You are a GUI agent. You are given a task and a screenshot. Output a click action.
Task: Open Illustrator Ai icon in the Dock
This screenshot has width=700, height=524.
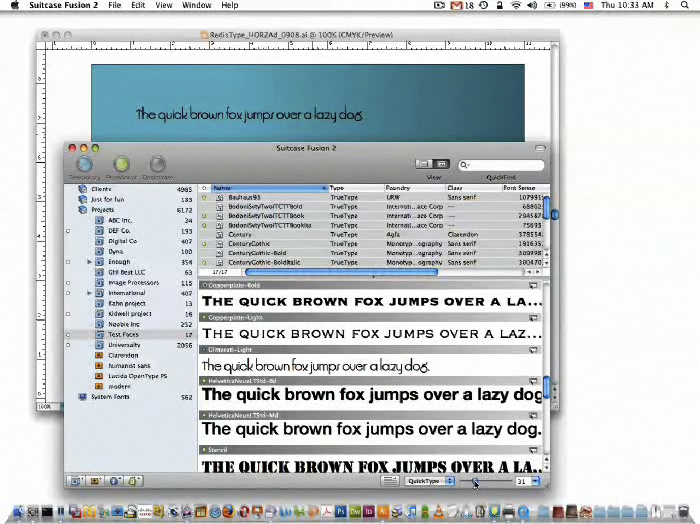[383, 512]
